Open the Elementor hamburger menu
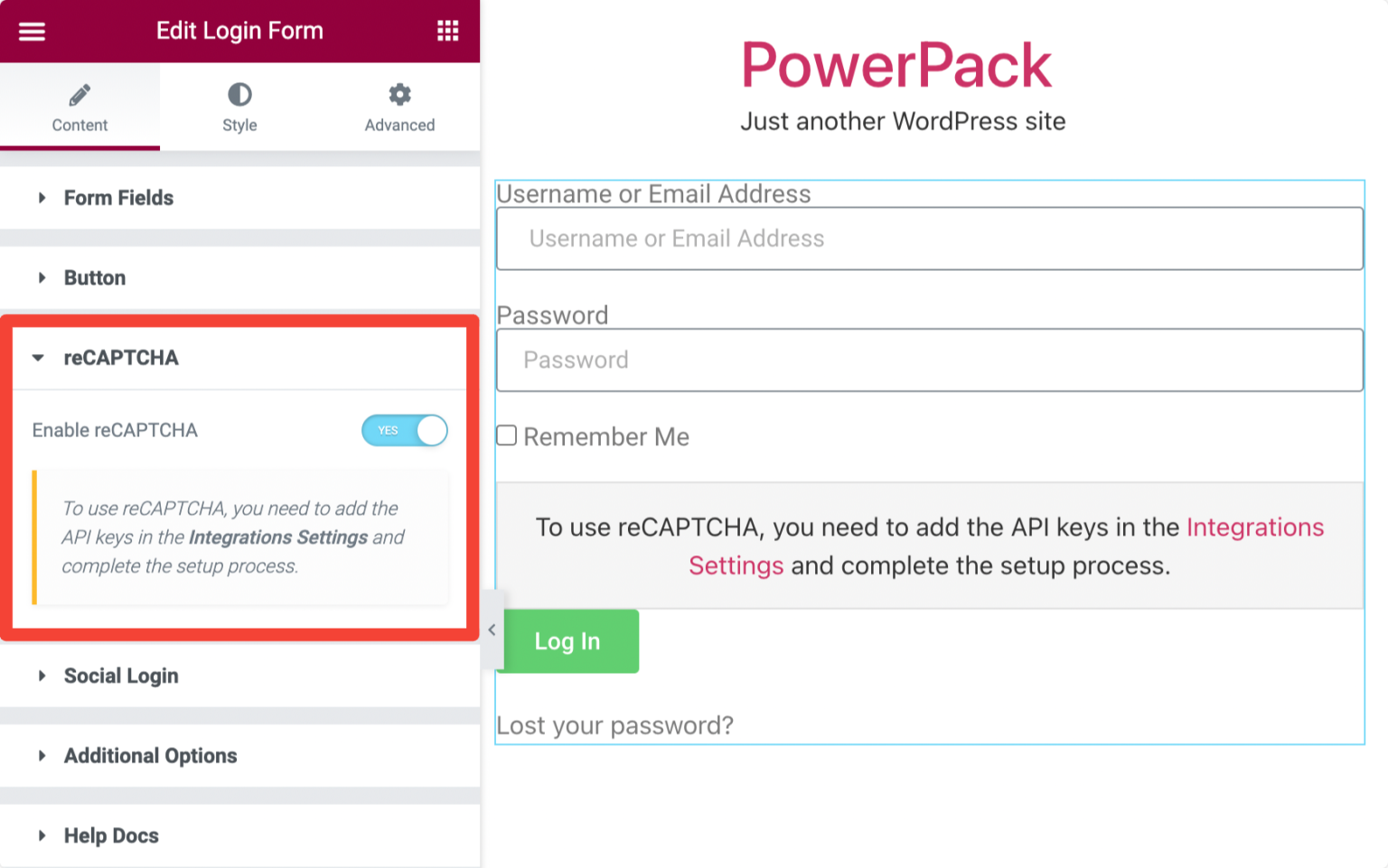The height and width of the screenshot is (868, 1388). pyautogui.click(x=32, y=30)
